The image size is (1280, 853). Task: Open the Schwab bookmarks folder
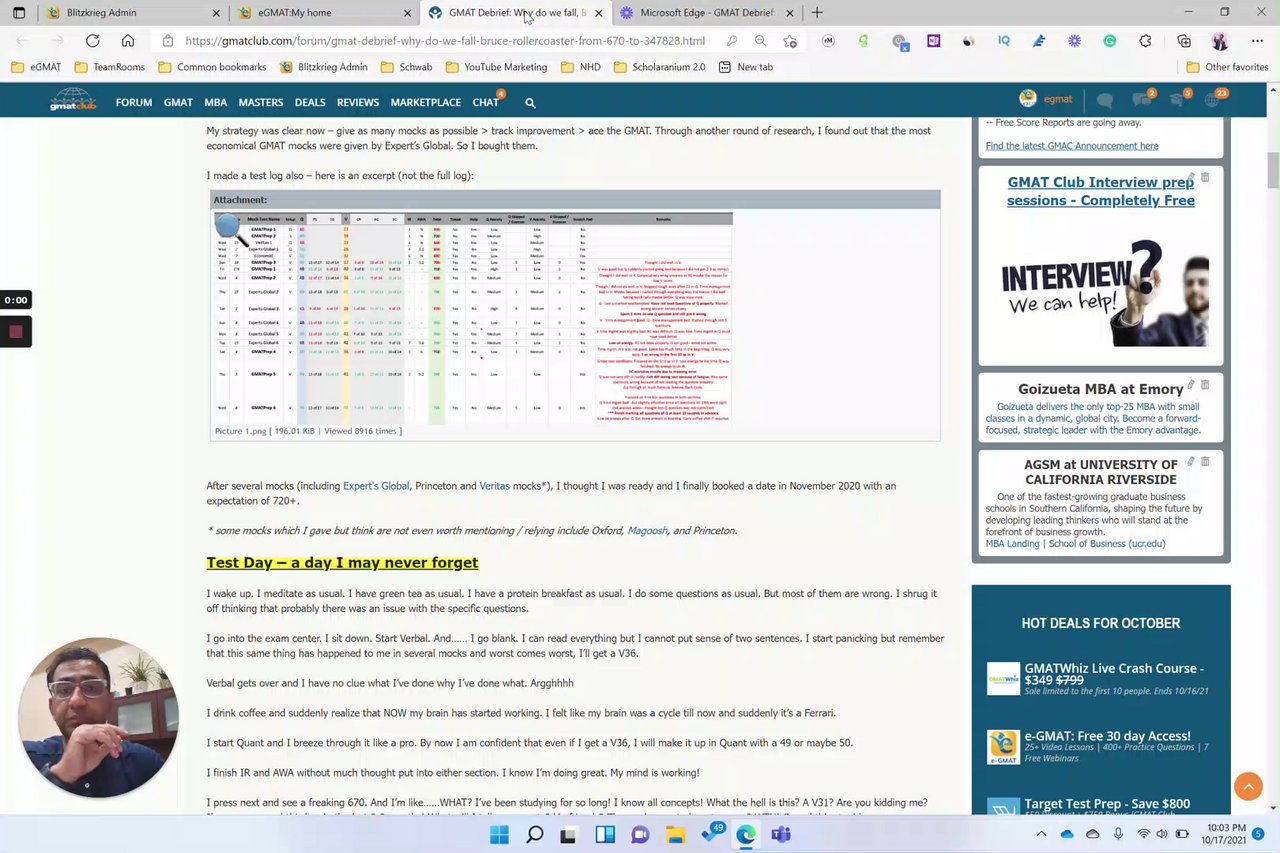pos(407,67)
